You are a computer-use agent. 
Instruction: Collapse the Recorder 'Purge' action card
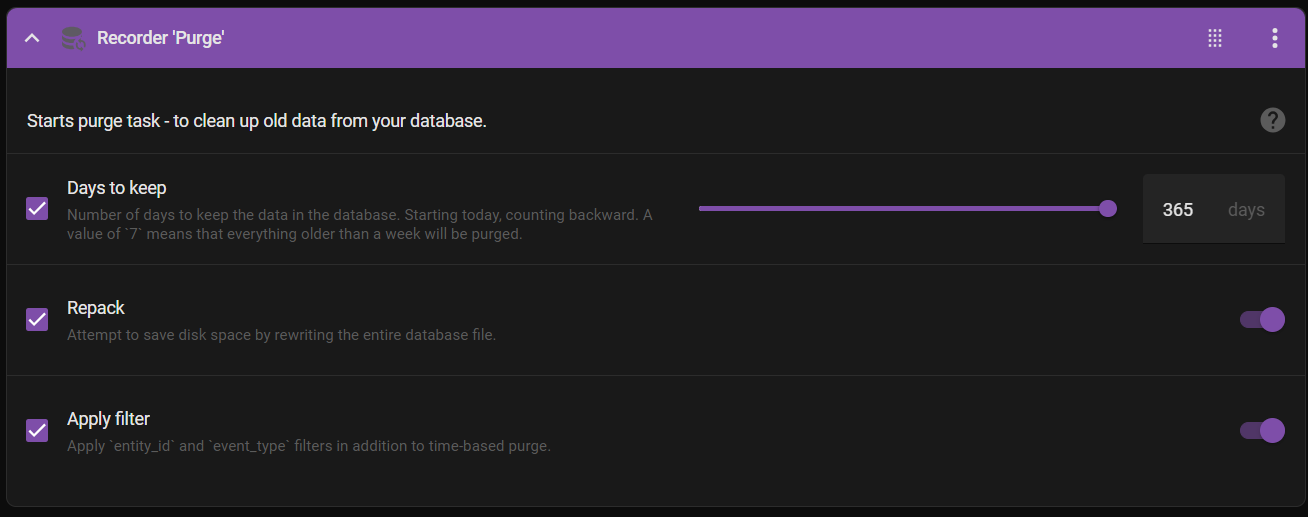(32, 38)
